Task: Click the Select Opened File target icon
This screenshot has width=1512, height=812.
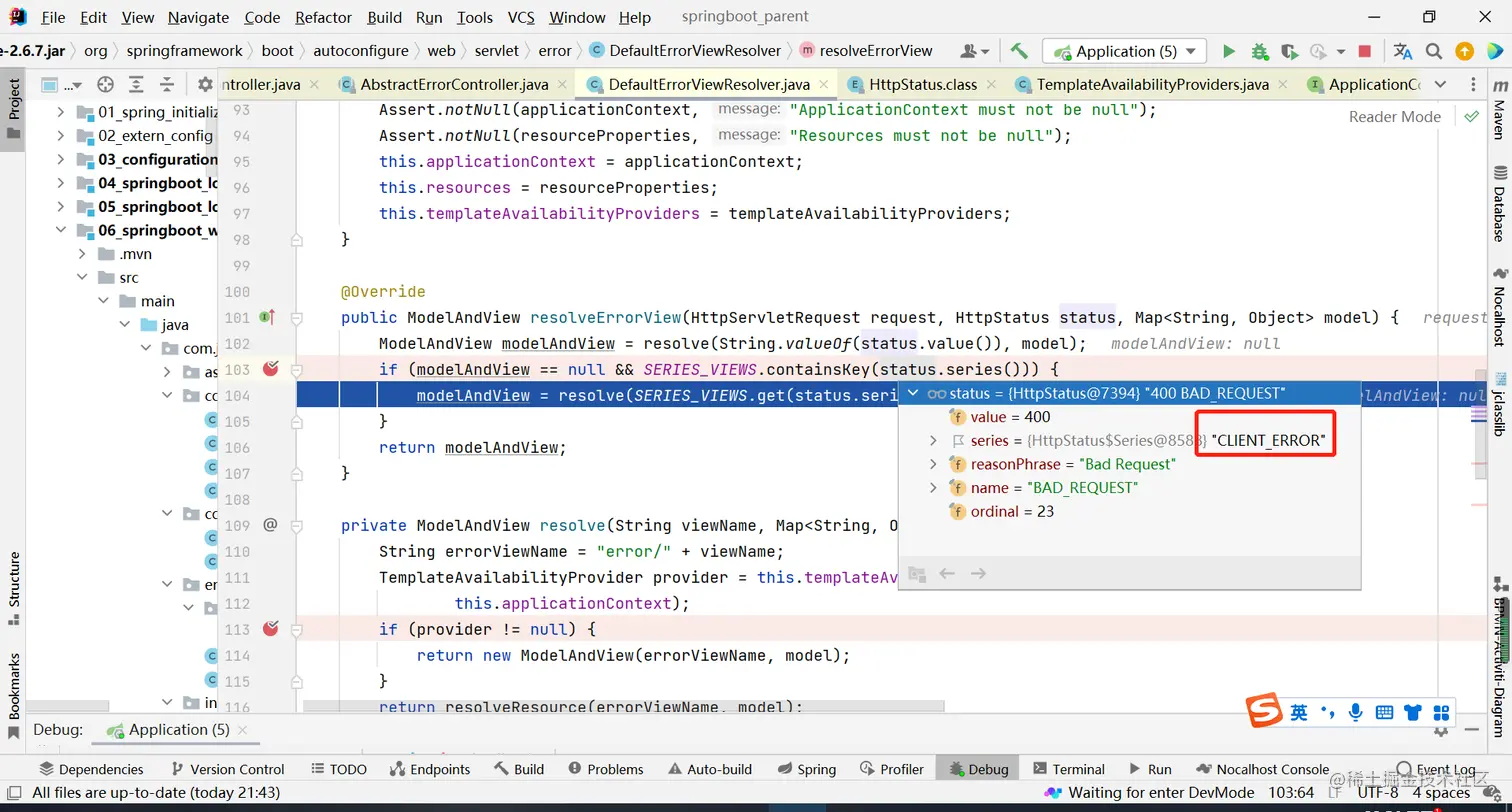Action: click(105, 85)
